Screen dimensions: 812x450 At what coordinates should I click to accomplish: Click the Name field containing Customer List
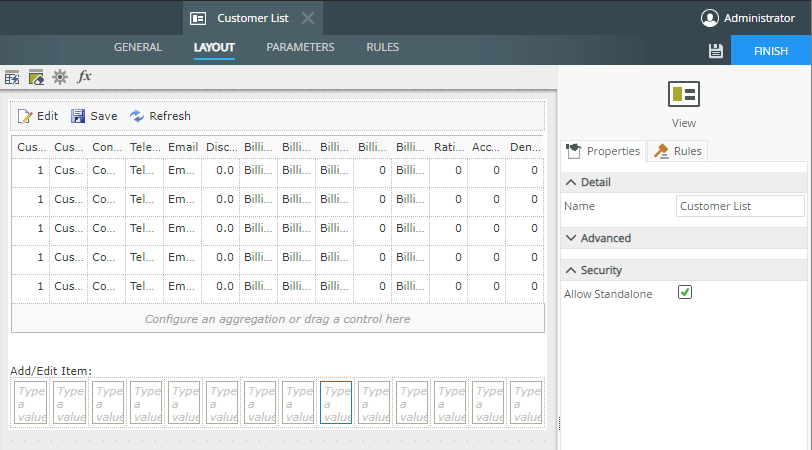tap(740, 206)
